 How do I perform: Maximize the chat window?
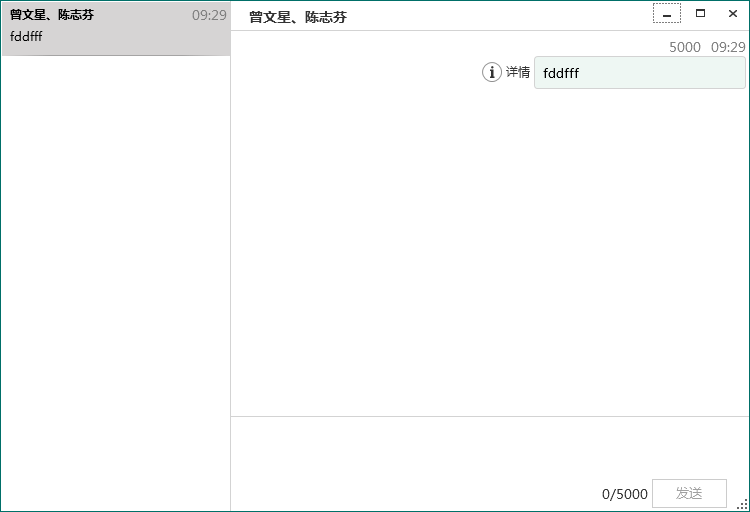point(700,14)
